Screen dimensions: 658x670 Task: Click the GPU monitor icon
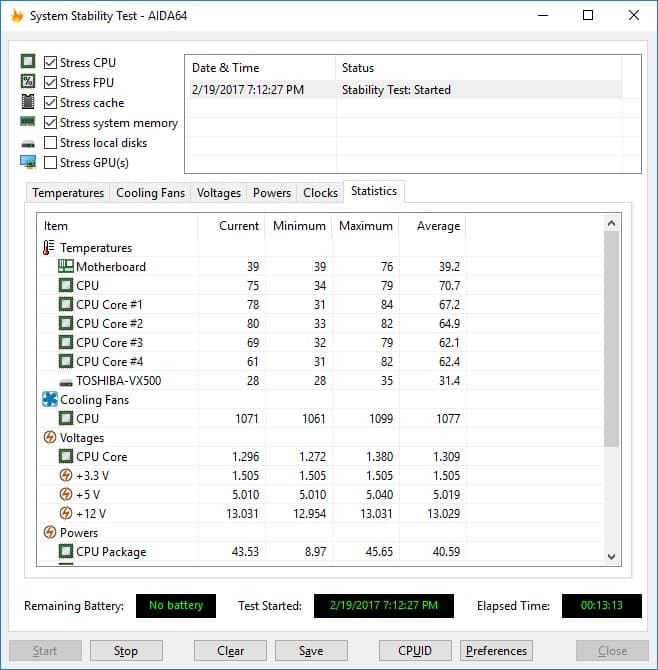(28, 162)
